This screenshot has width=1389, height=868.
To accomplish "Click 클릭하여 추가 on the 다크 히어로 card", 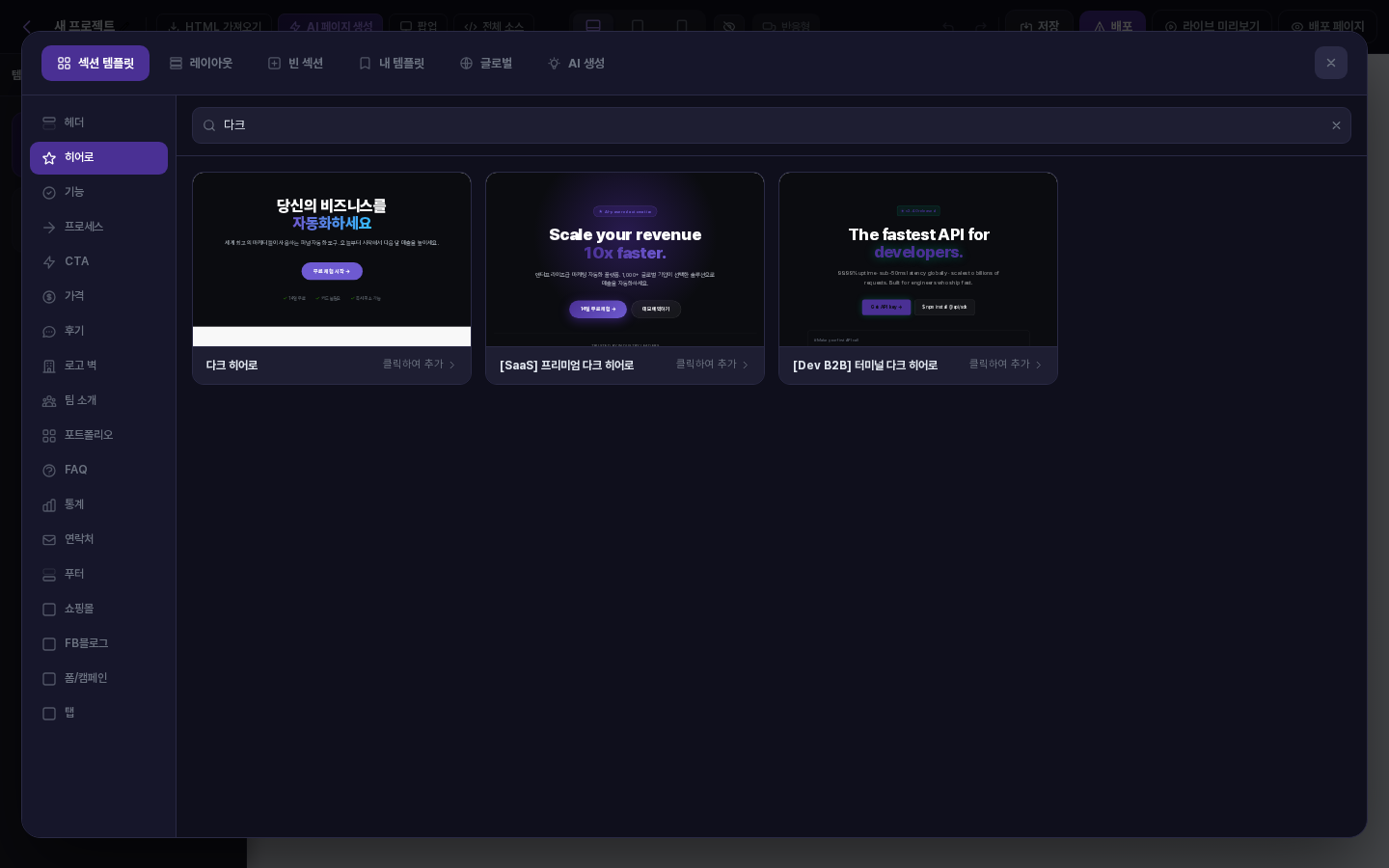I will 419,365.
